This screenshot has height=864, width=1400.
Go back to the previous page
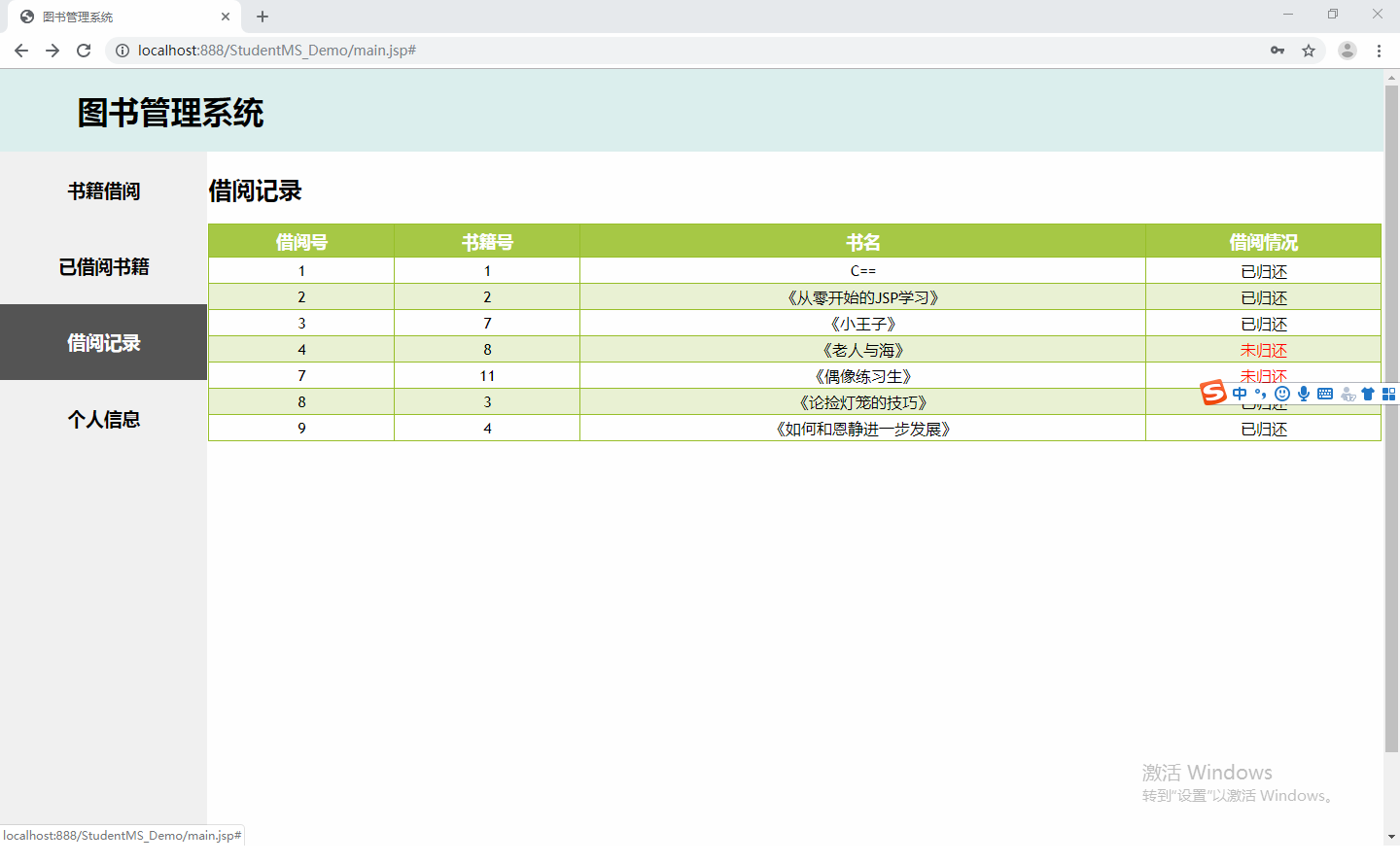pyautogui.click(x=21, y=51)
